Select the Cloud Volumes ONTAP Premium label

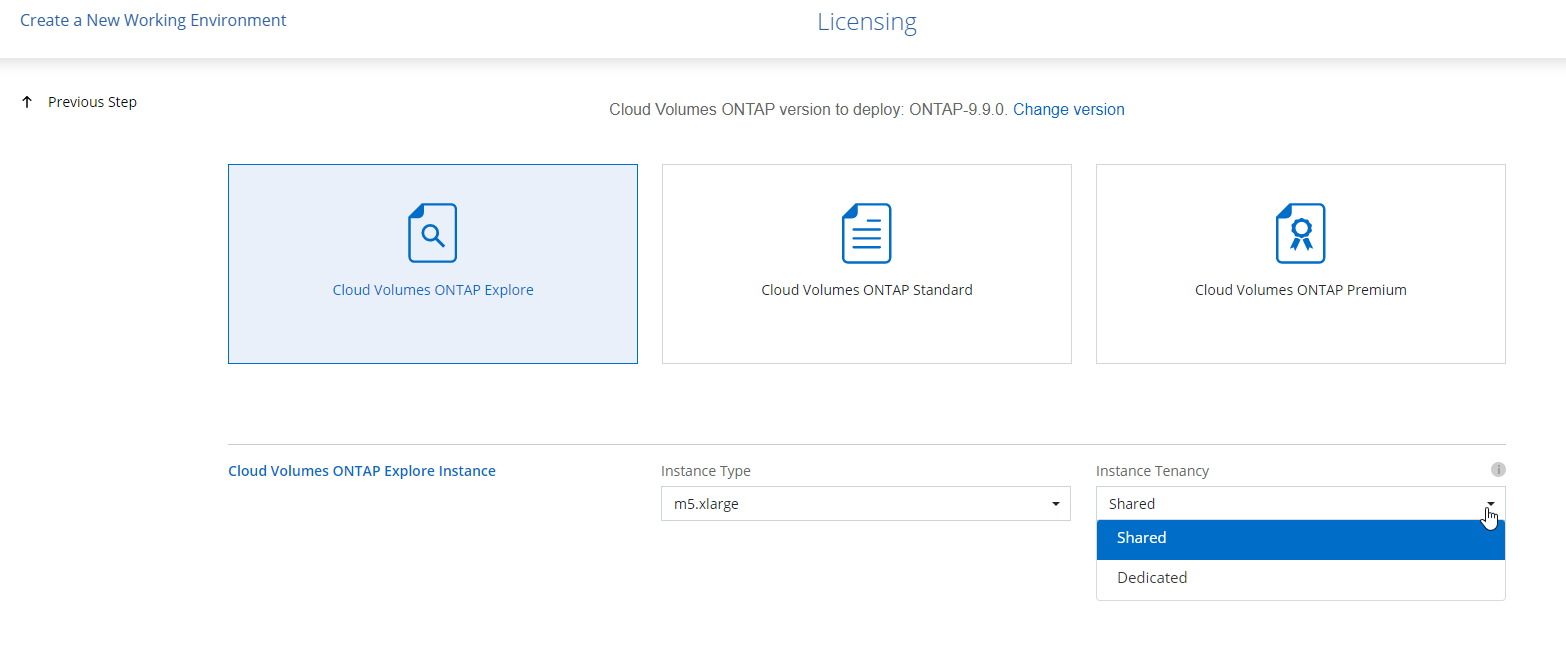pos(1300,290)
